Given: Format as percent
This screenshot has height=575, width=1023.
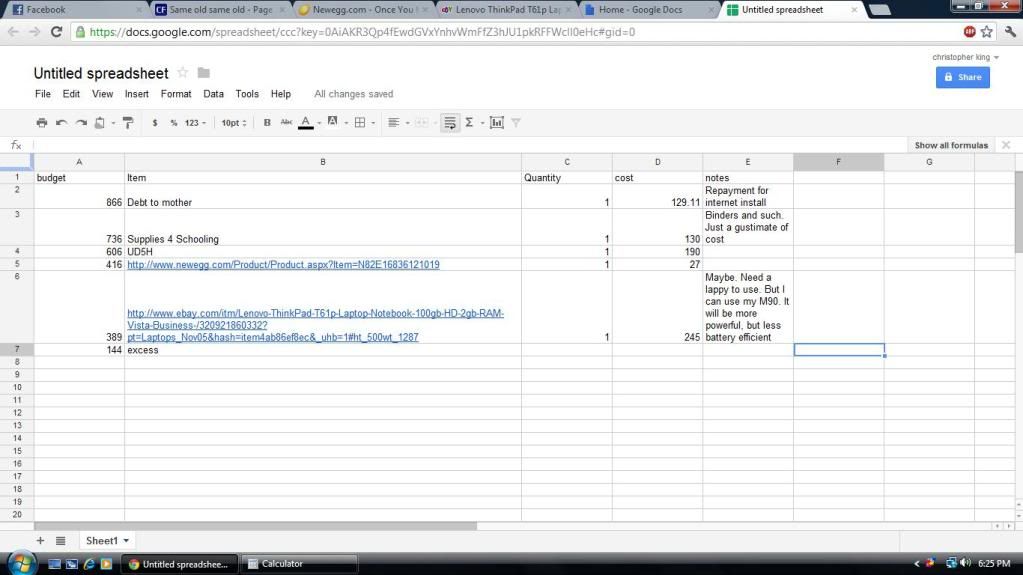Looking at the screenshot, I should pyautogui.click(x=174, y=123).
